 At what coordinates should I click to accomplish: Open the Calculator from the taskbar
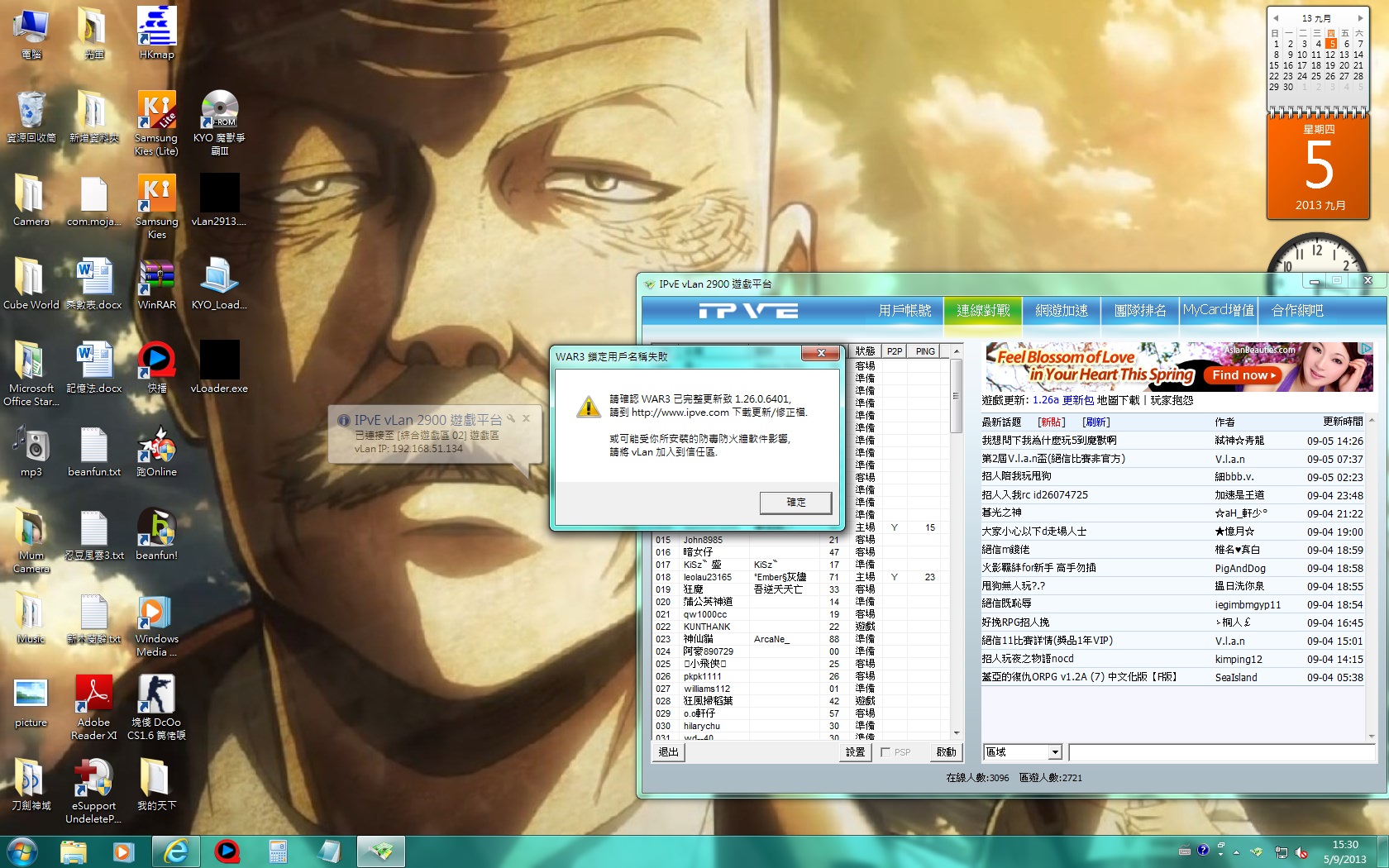(278, 851)
